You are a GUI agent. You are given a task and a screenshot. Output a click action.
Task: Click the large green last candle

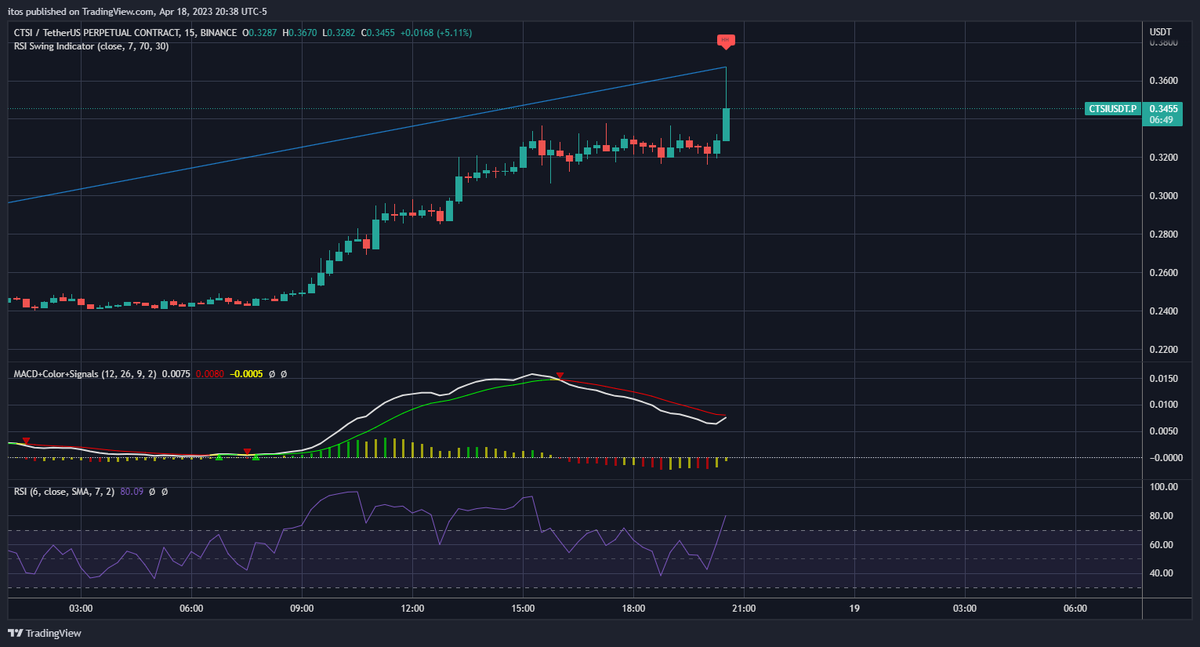726,124
